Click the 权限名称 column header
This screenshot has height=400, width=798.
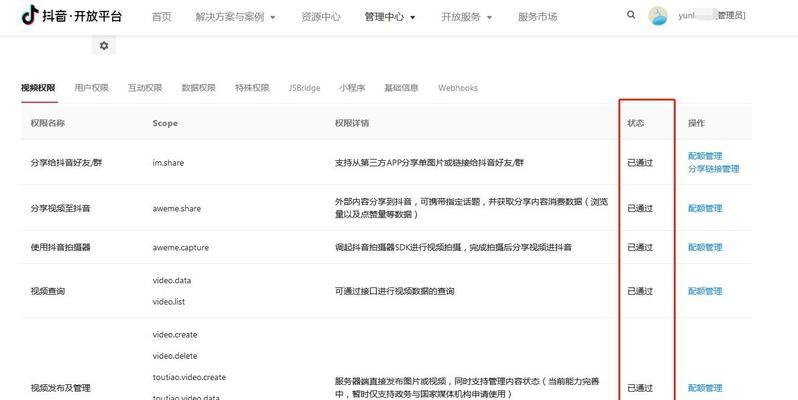(48, 123)
